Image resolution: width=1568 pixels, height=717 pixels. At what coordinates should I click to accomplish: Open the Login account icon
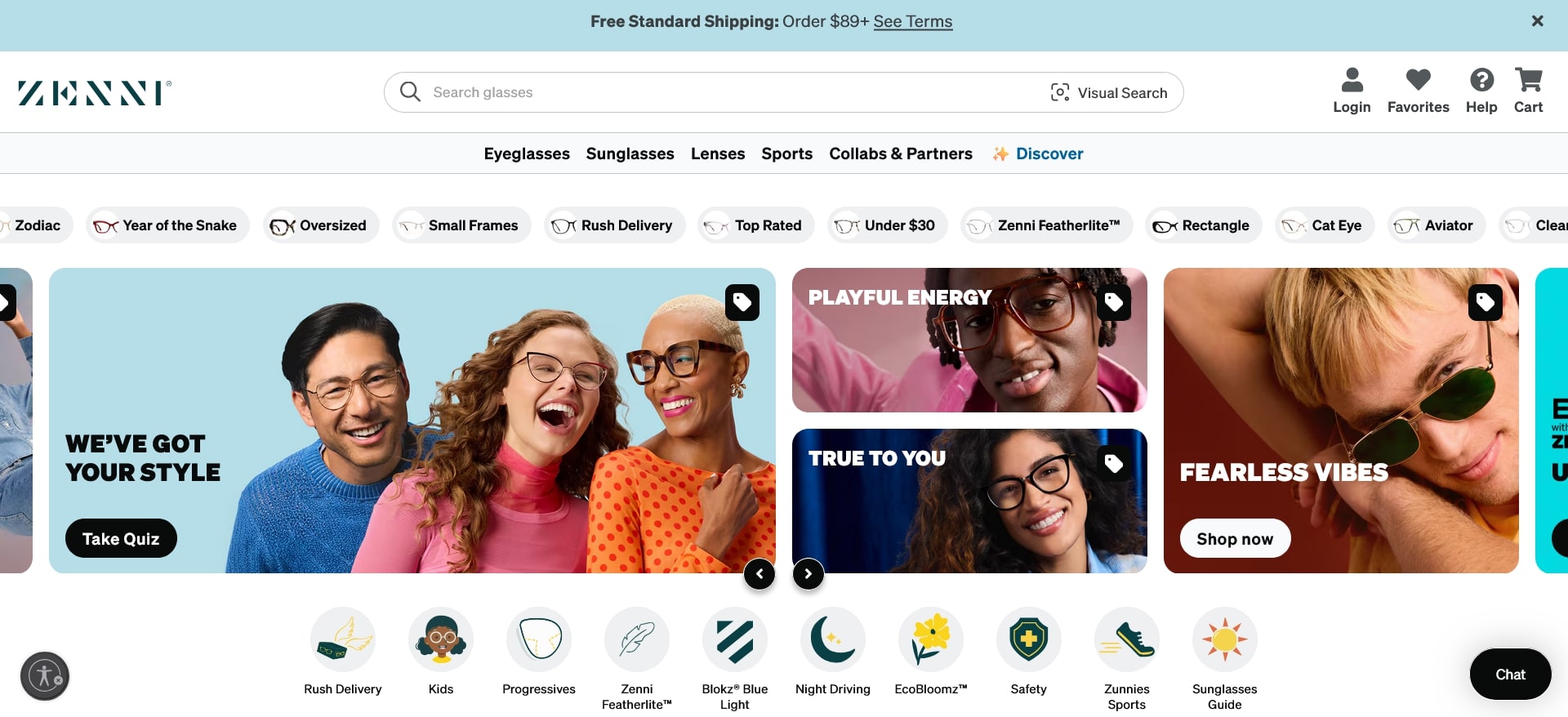click(x=1352, y=80)
